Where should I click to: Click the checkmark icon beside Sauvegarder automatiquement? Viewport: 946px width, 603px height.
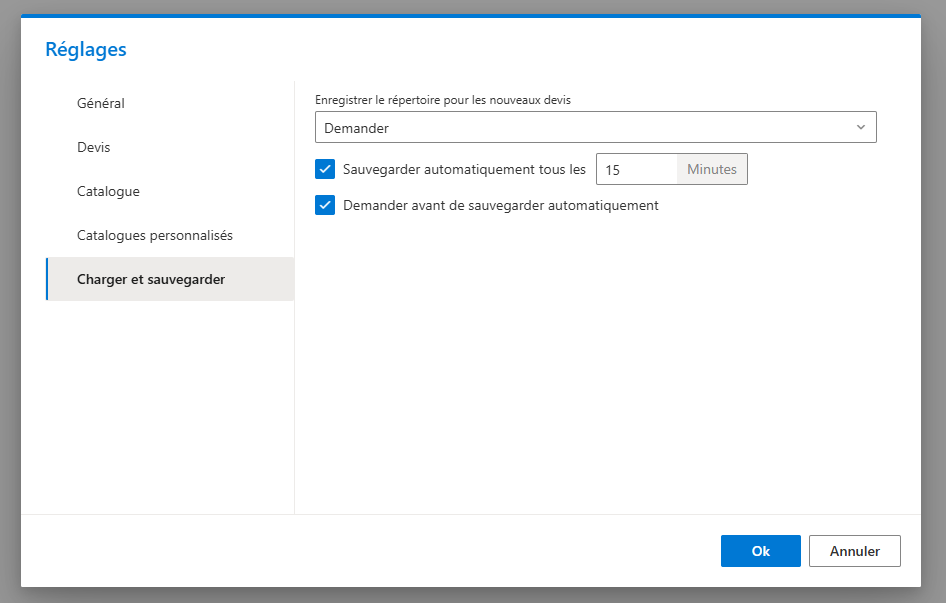(x=325, y=169)
